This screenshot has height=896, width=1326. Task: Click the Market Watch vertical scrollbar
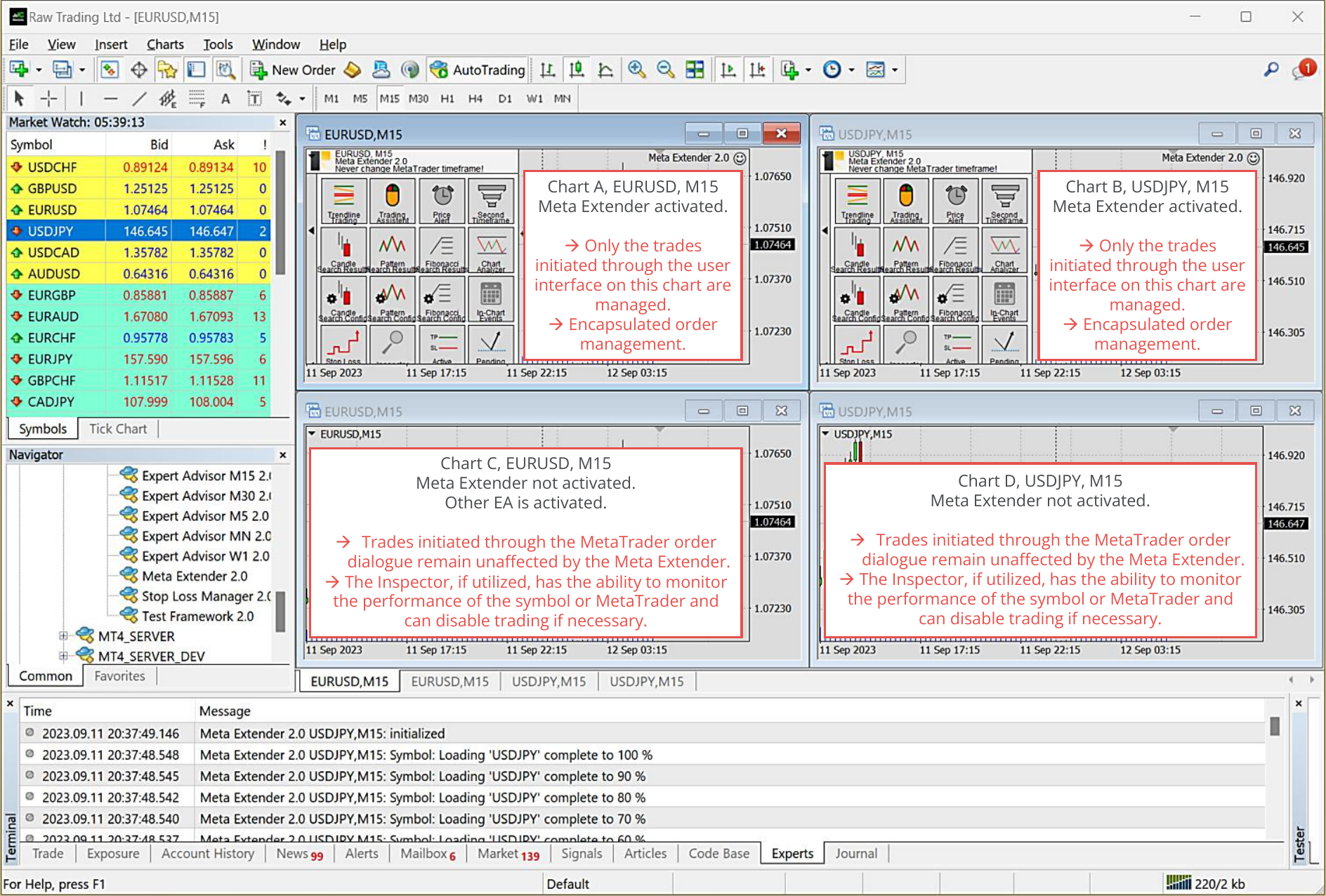pyautogui.click(x=280, y=213)
